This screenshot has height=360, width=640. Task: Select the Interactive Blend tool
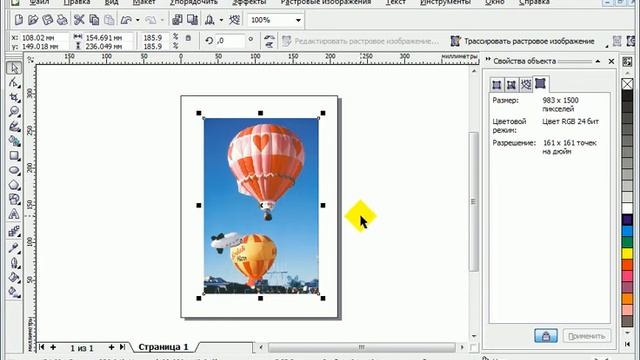coord(14,232)
